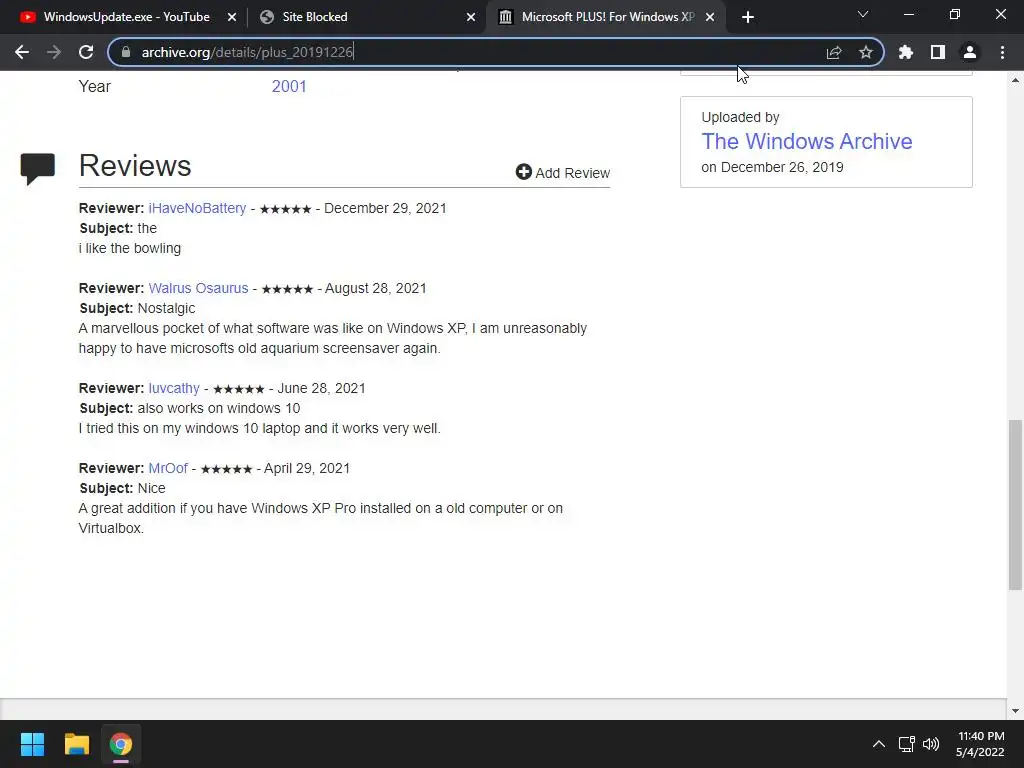Open the tab search chevron
The width and height of the screenshot is (1024, 768).
pos(863,14)
